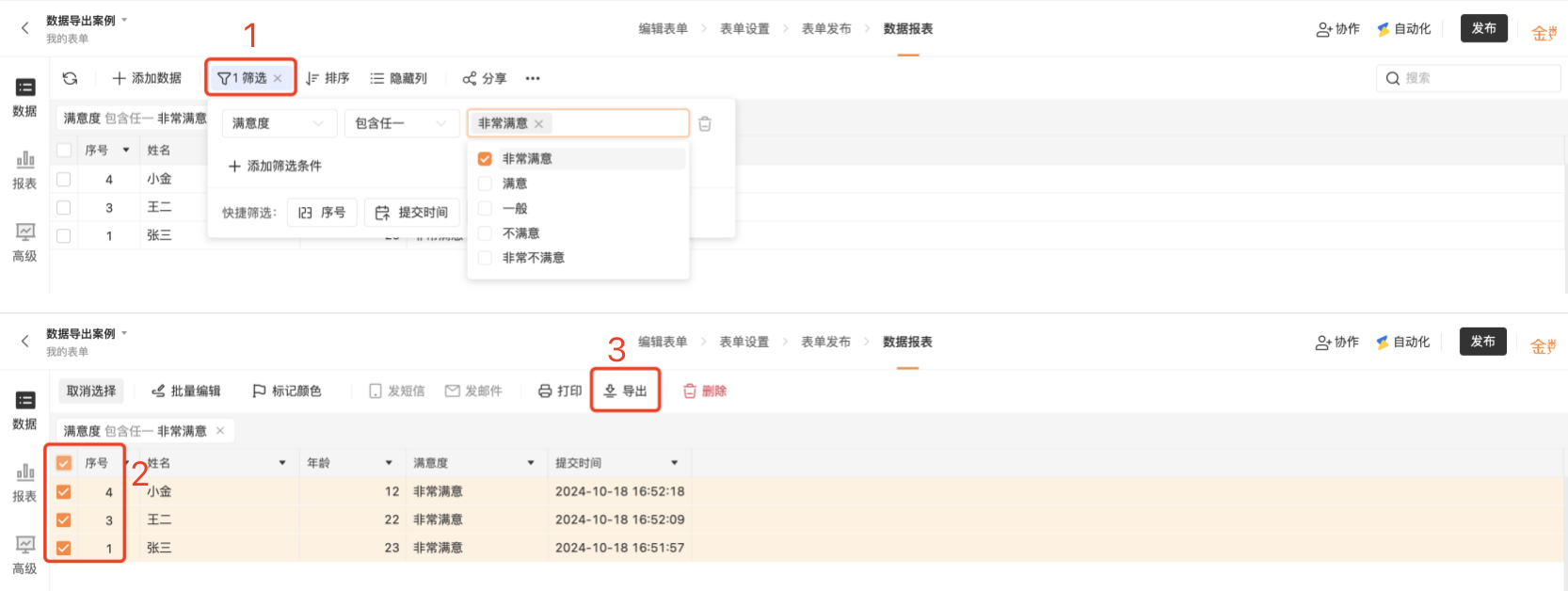
Task: Click the 搜索 search field
Action: click(1468, 78)
